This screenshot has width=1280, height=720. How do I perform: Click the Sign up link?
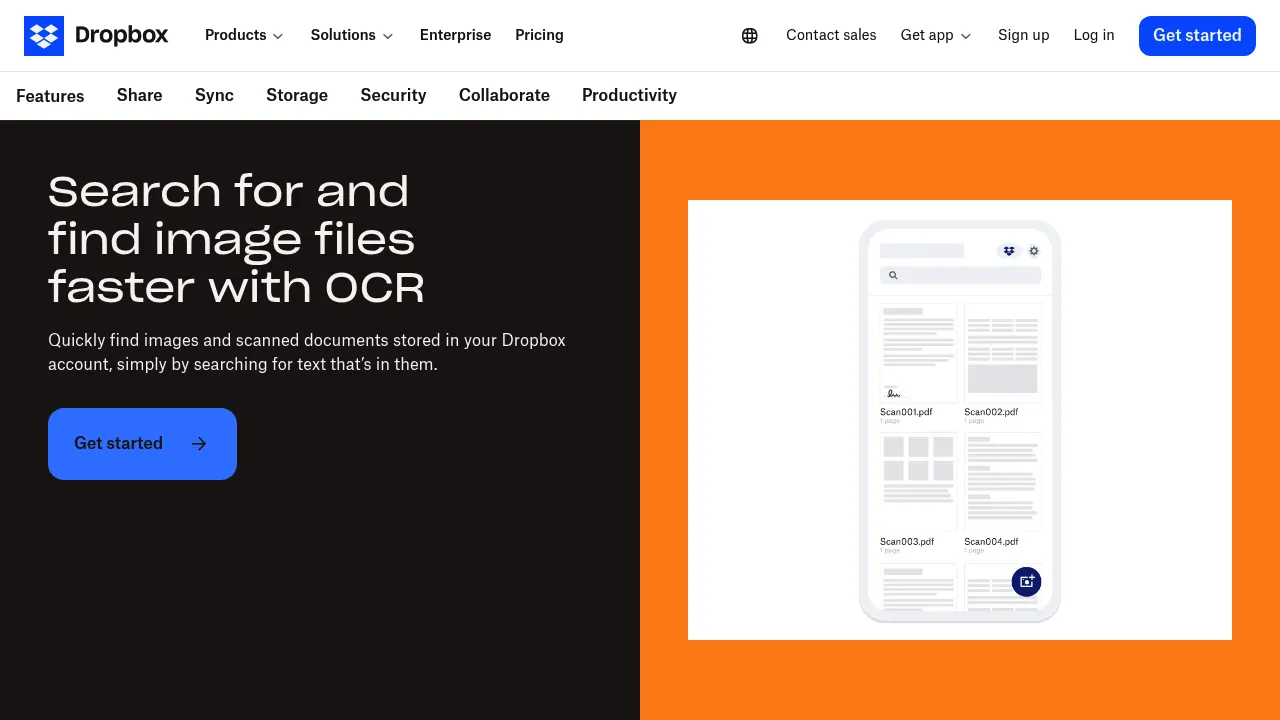[x=1023, y=35]
